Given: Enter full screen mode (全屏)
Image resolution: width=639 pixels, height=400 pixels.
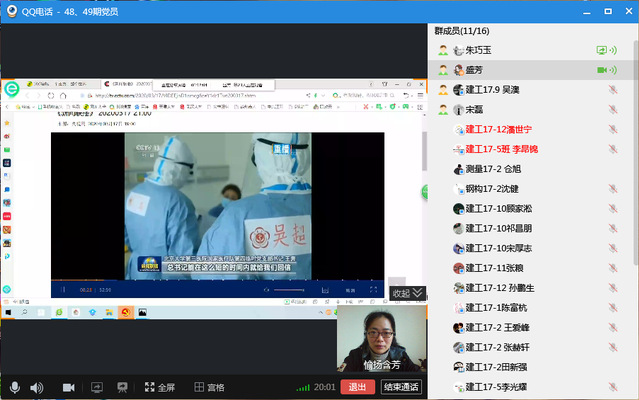Looking at the screenshot, I should 159,387.
